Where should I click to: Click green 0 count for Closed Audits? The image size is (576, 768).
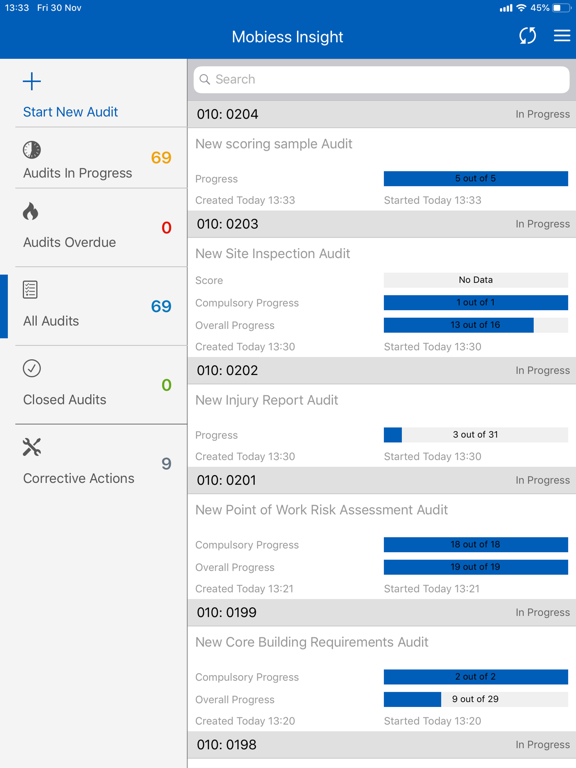point(167,385)
